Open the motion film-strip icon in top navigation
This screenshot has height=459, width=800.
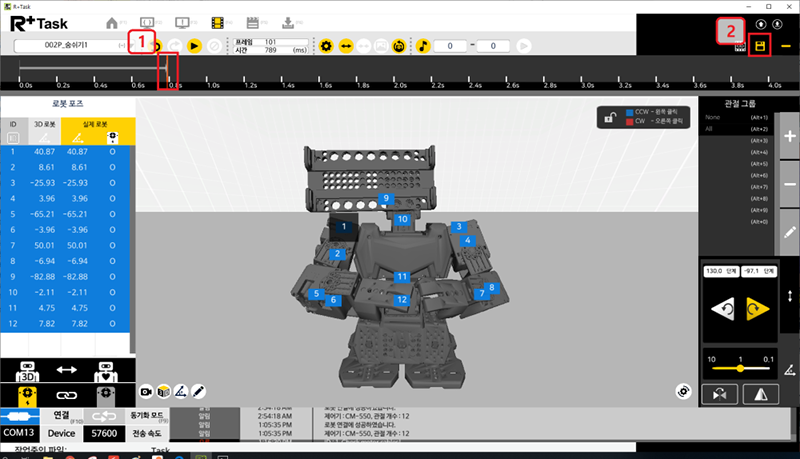[x=214, y=21]
